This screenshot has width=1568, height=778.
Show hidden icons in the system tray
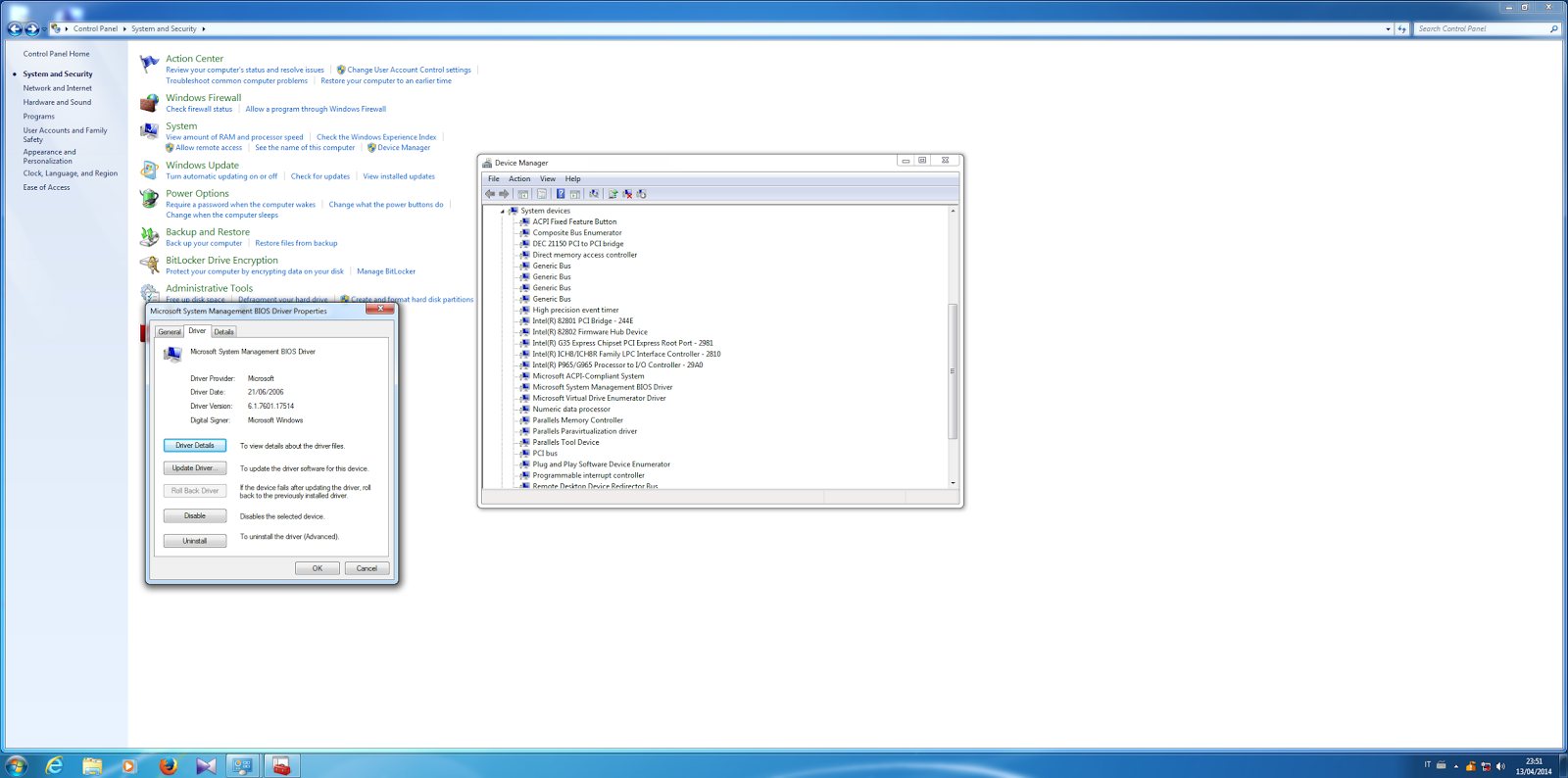pyautogui.click(x=1456, y=766)
